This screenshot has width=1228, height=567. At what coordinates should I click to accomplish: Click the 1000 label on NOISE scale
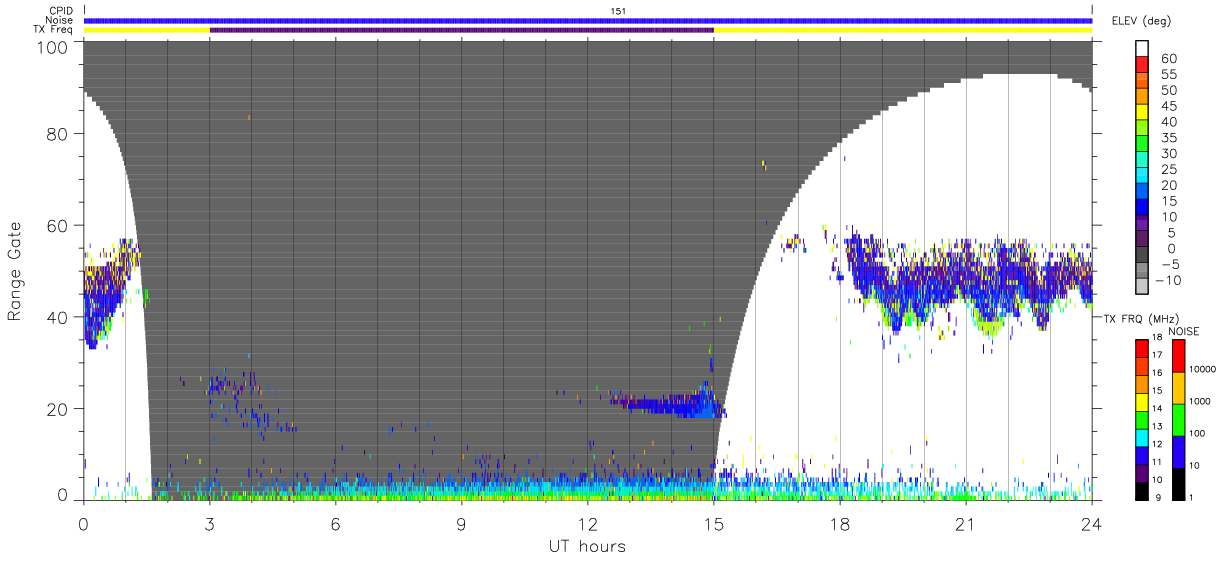click(x=1202, y=401)
